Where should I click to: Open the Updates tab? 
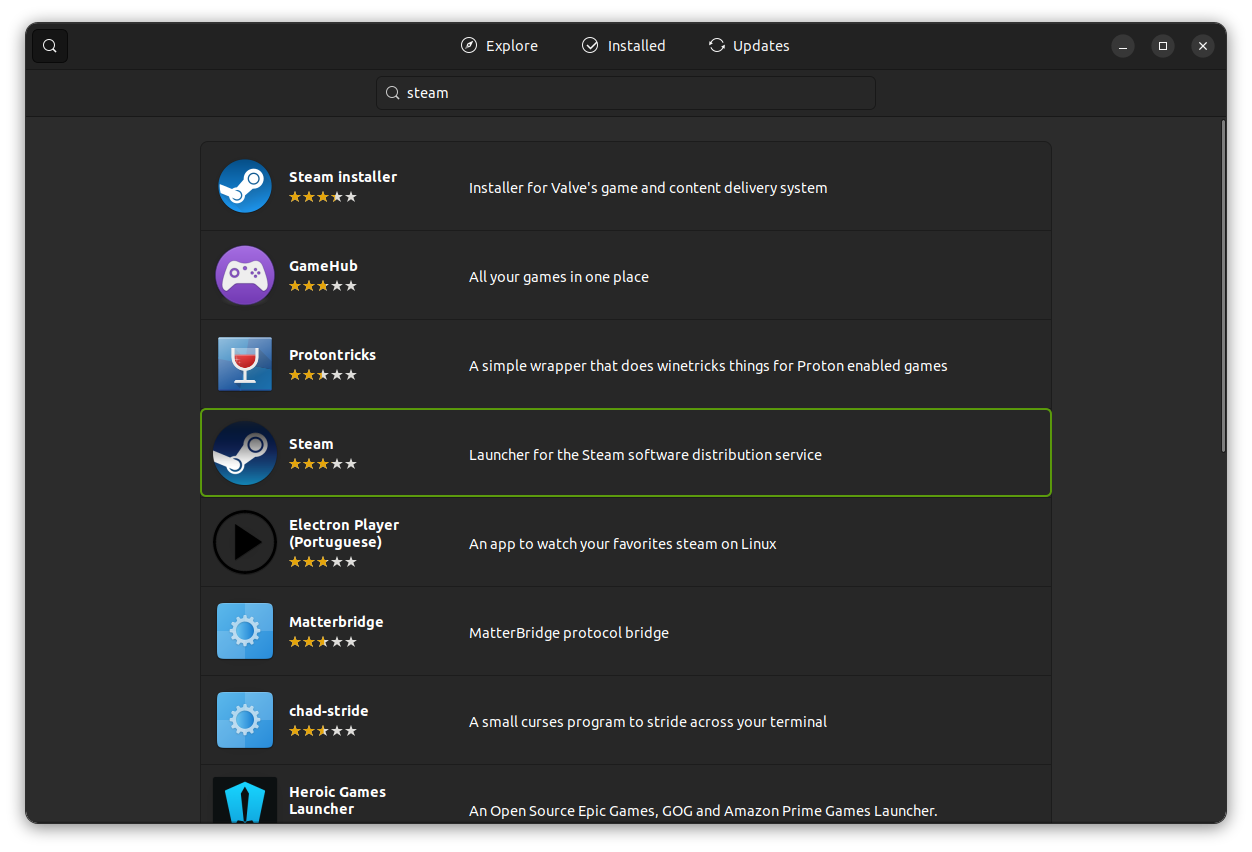click(x=748, y=45)
